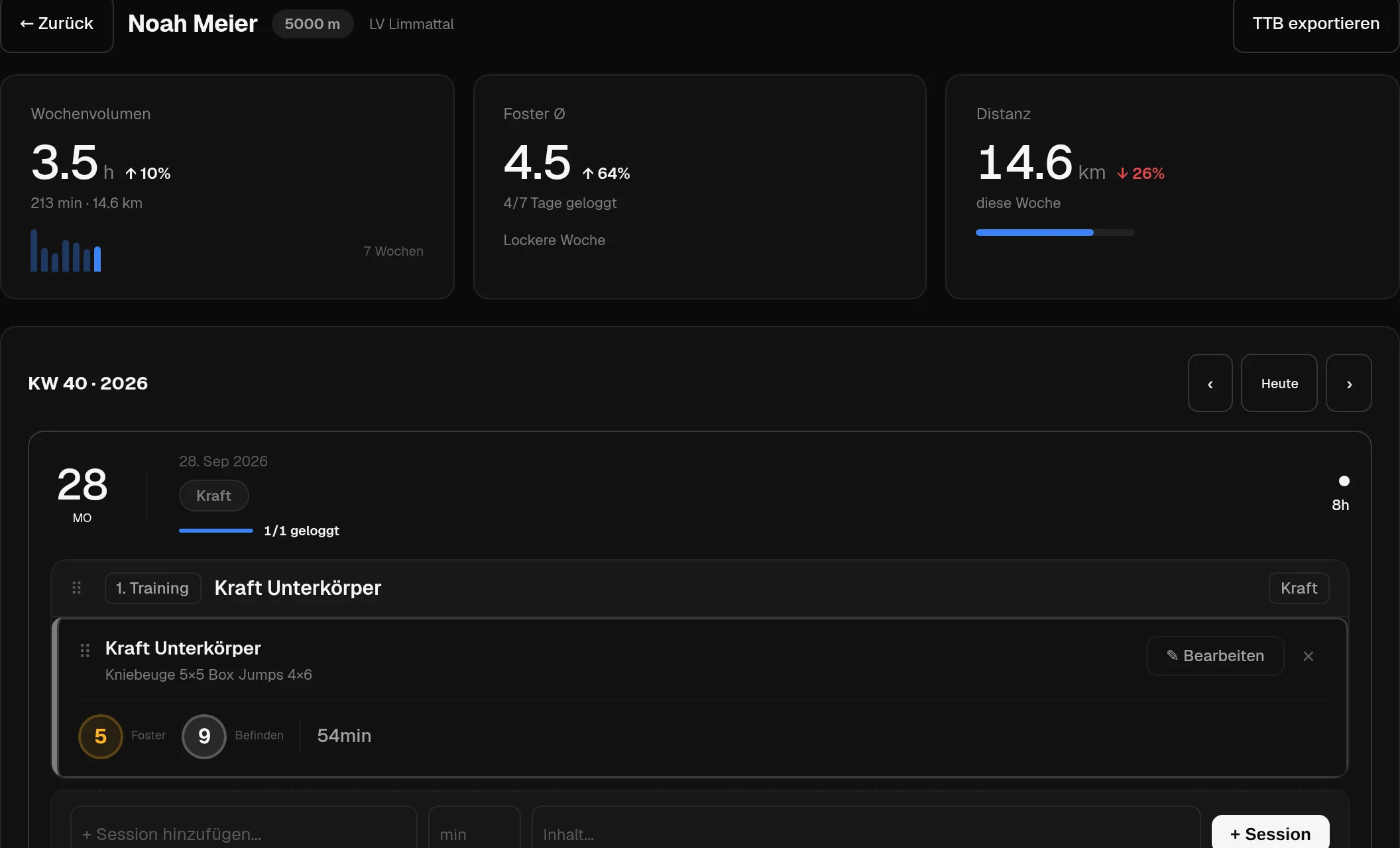
Task: Select the Kraft tag under 28. Sep 2026
Action: pyautogui.click(x=213, y=496)
